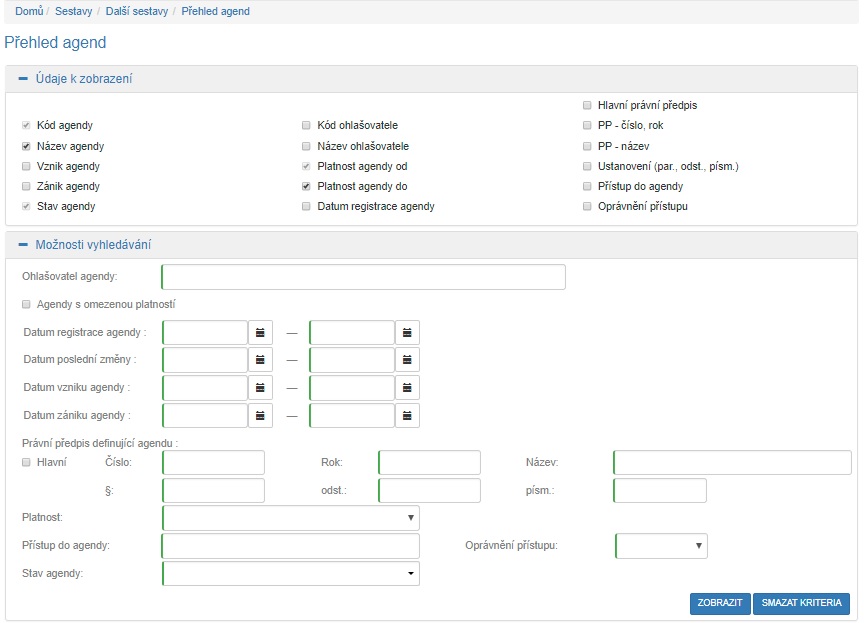Open calendar for Datum registrace agendy end
Viewport: 864px width, 623px height.
point(407,332)
